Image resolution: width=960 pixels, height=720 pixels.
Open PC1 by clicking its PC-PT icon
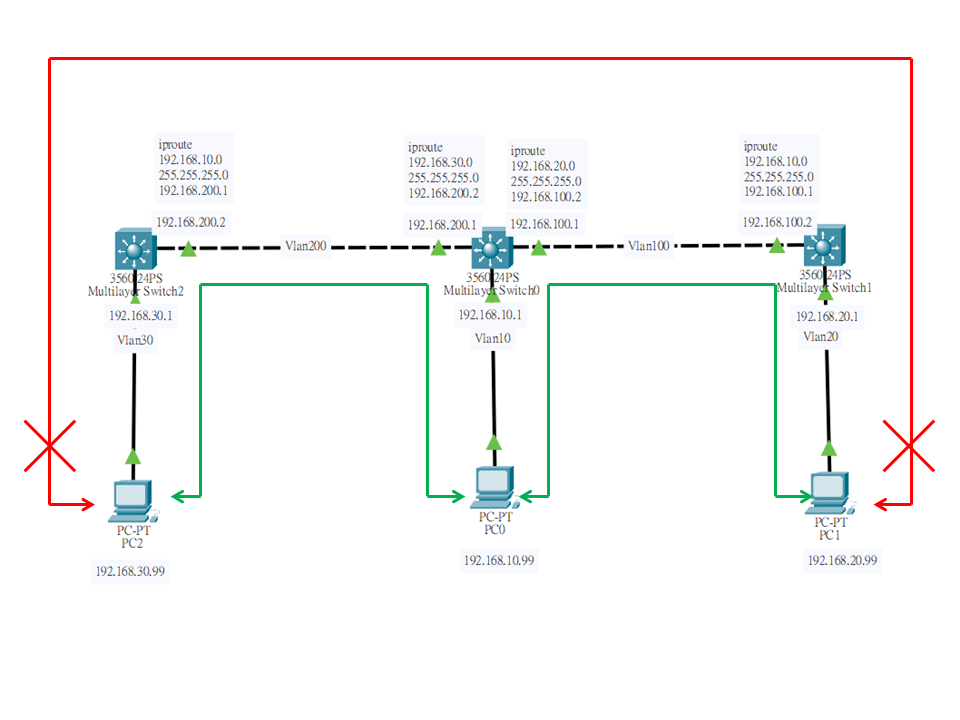click(x=829, y=493)
